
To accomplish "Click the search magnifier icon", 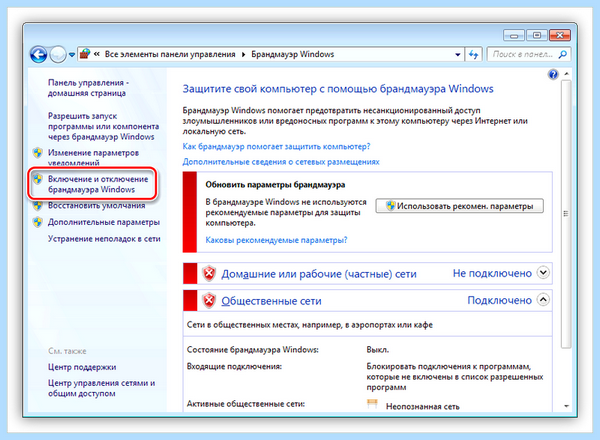I will pos(562,55).
